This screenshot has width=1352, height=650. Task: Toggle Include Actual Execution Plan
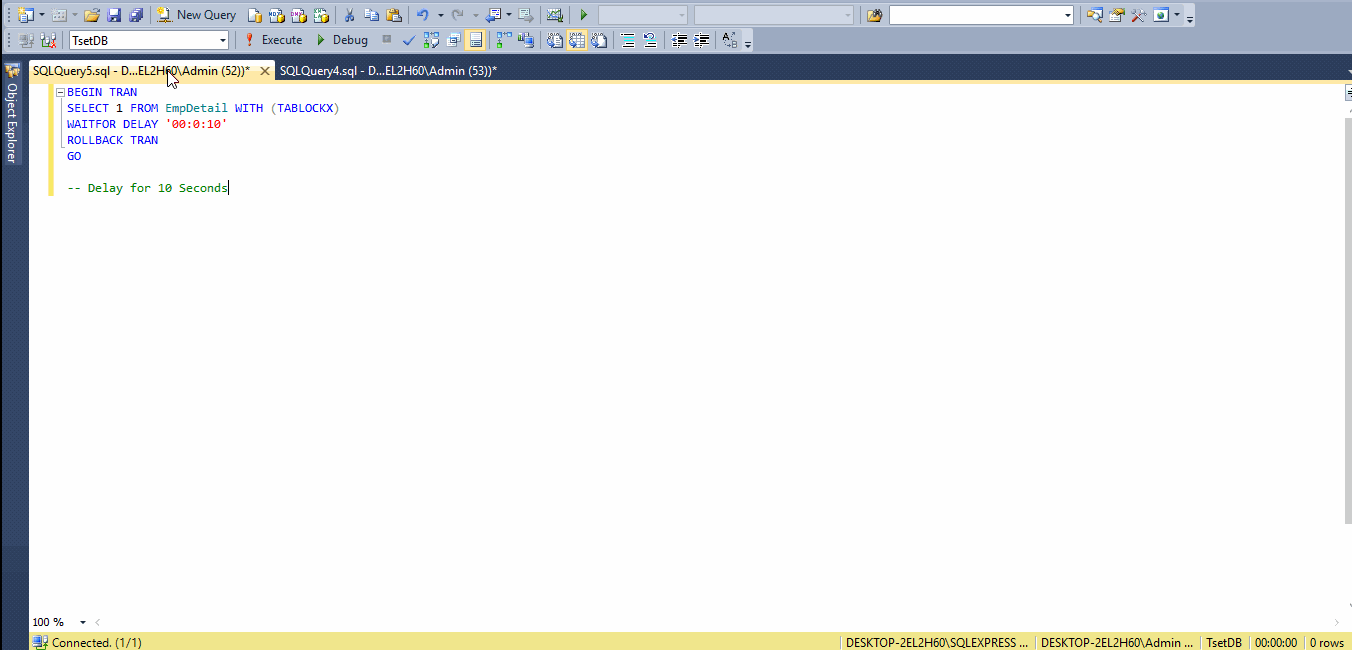click(502, 40)
